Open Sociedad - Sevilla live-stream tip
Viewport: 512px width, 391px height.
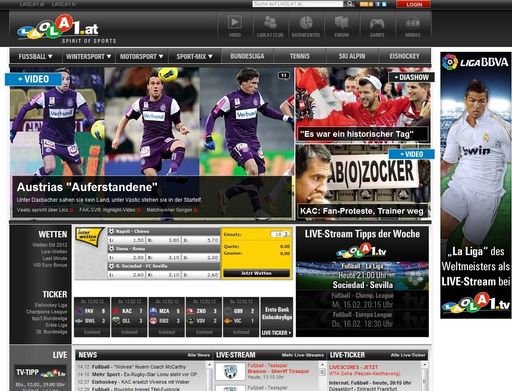click(363, 285)
